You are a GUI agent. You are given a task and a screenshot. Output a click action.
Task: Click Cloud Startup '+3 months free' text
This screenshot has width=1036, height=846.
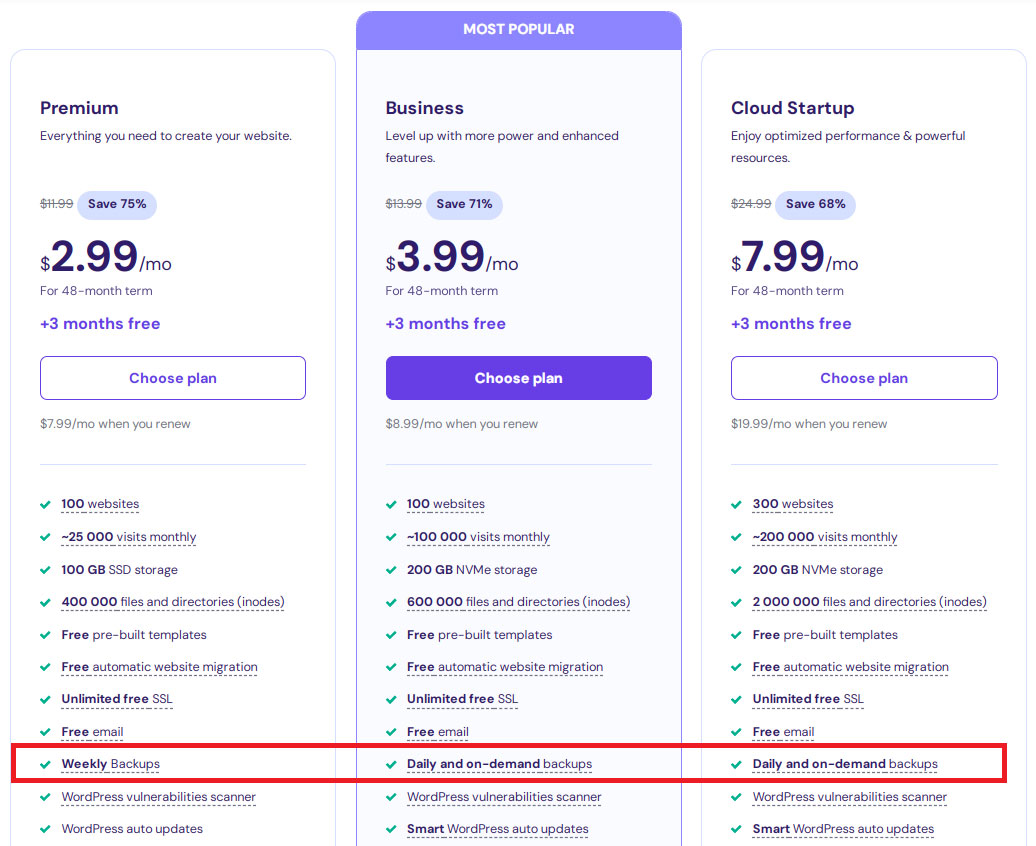(792, 324)
